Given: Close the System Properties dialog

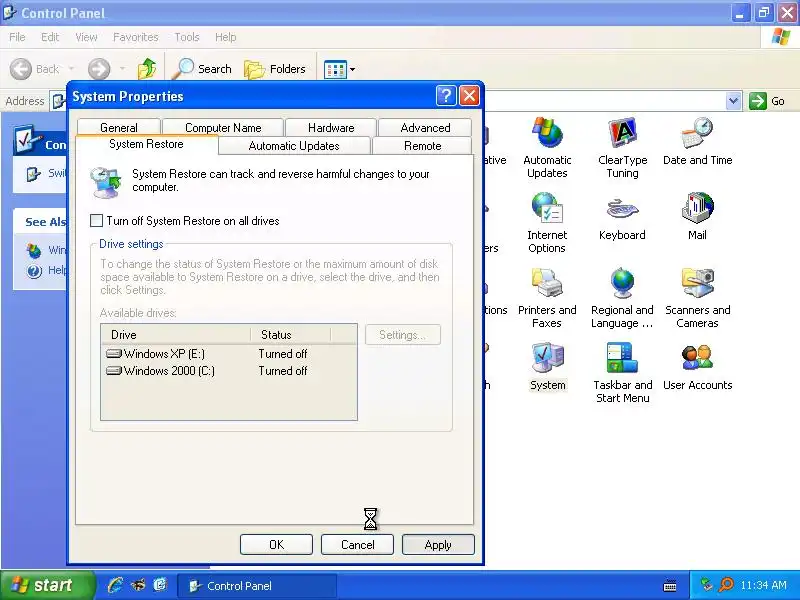Looking at the screenshot, I should (469, 95).
